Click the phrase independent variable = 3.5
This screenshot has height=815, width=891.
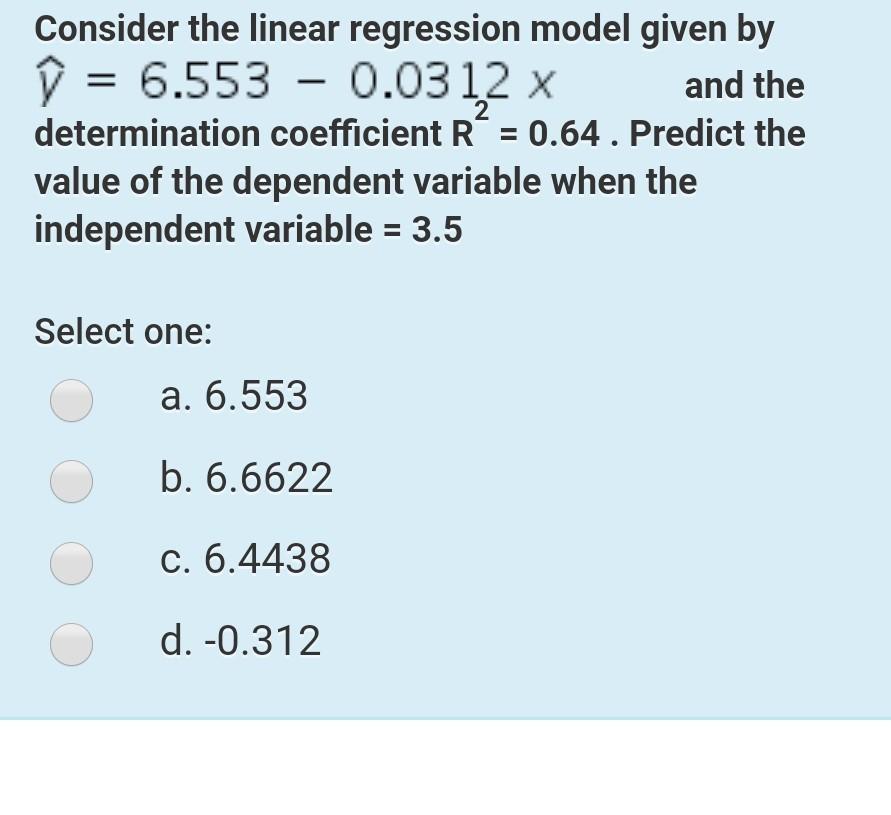tap(248, 229)
